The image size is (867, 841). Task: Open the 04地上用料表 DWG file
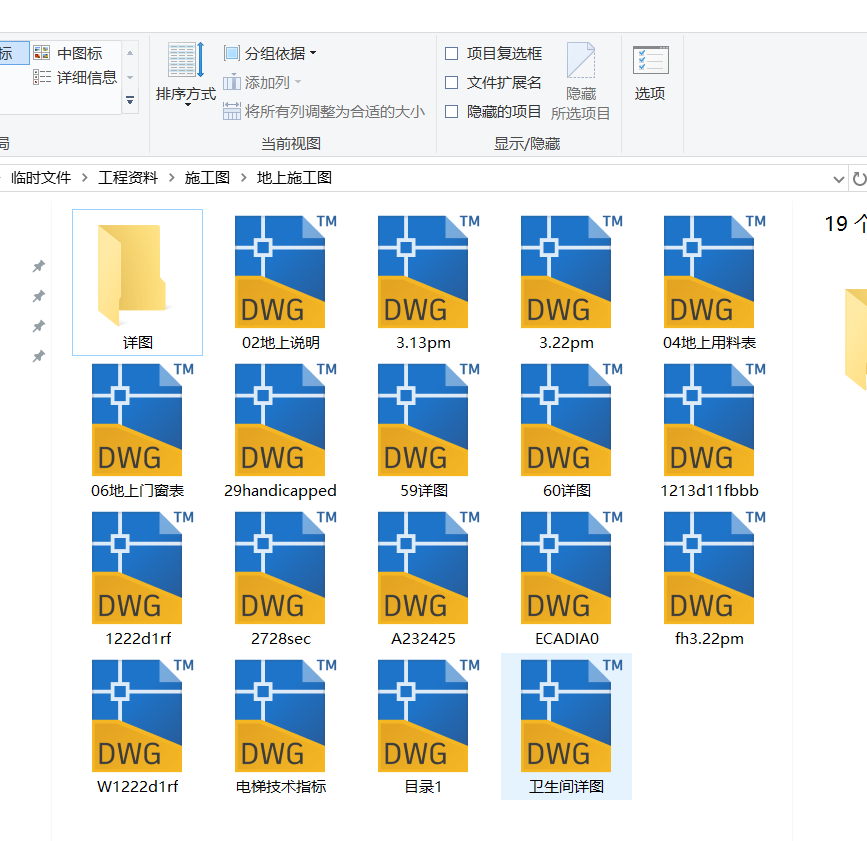coord(709,270)
